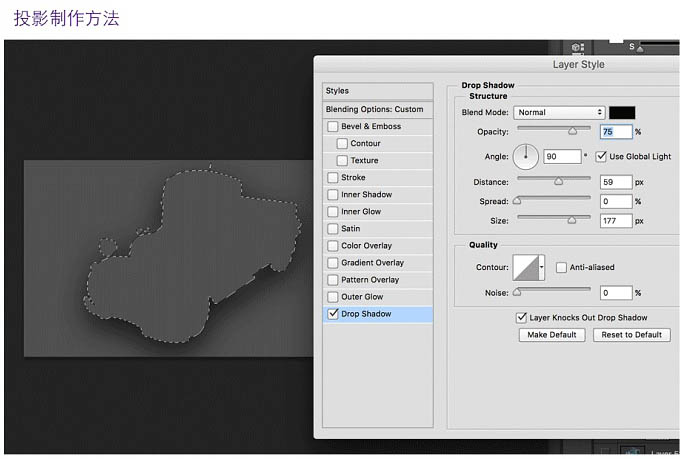Open the black shadow color swatch
Screen dimensions: 683x459
tap(622, 113)
